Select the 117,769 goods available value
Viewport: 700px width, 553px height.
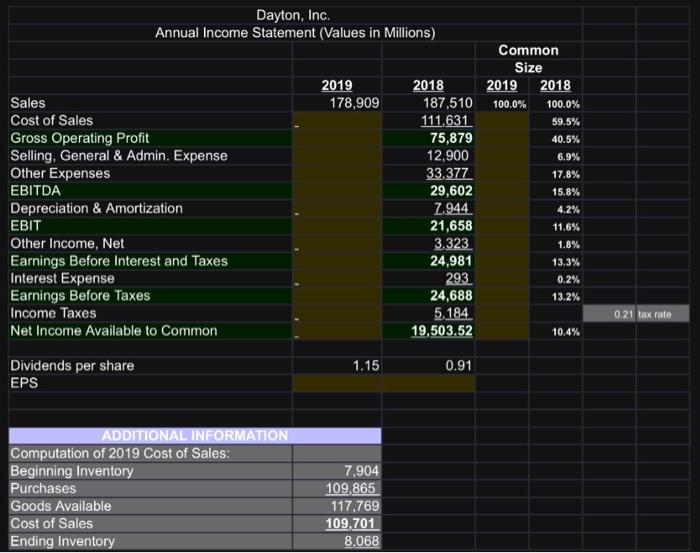click(355, 506)
